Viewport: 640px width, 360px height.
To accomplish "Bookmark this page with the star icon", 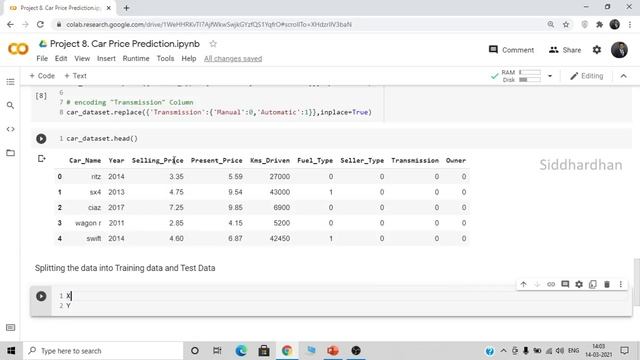I will (566, 24).
